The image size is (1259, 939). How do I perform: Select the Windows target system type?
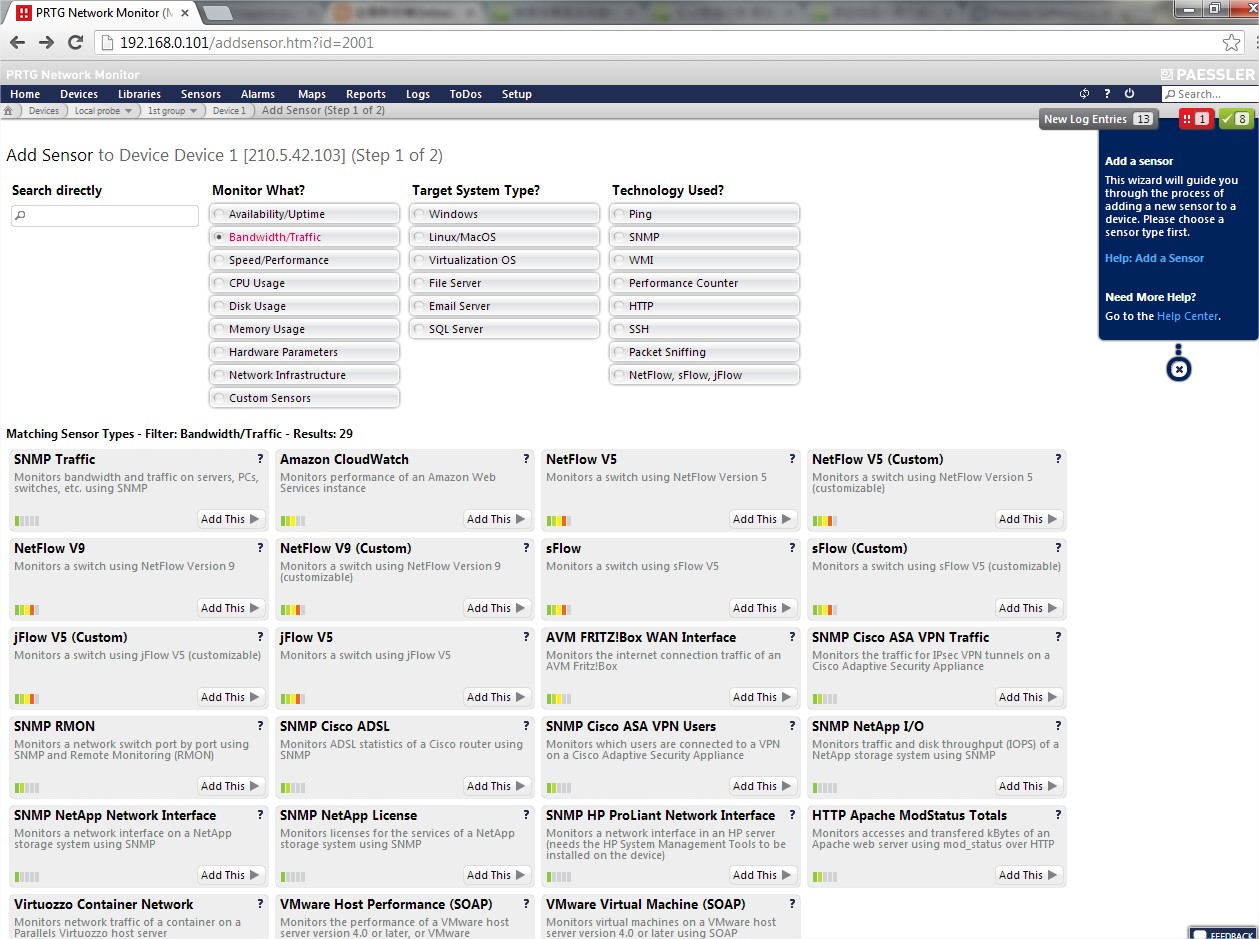click(x=420, y=214)
